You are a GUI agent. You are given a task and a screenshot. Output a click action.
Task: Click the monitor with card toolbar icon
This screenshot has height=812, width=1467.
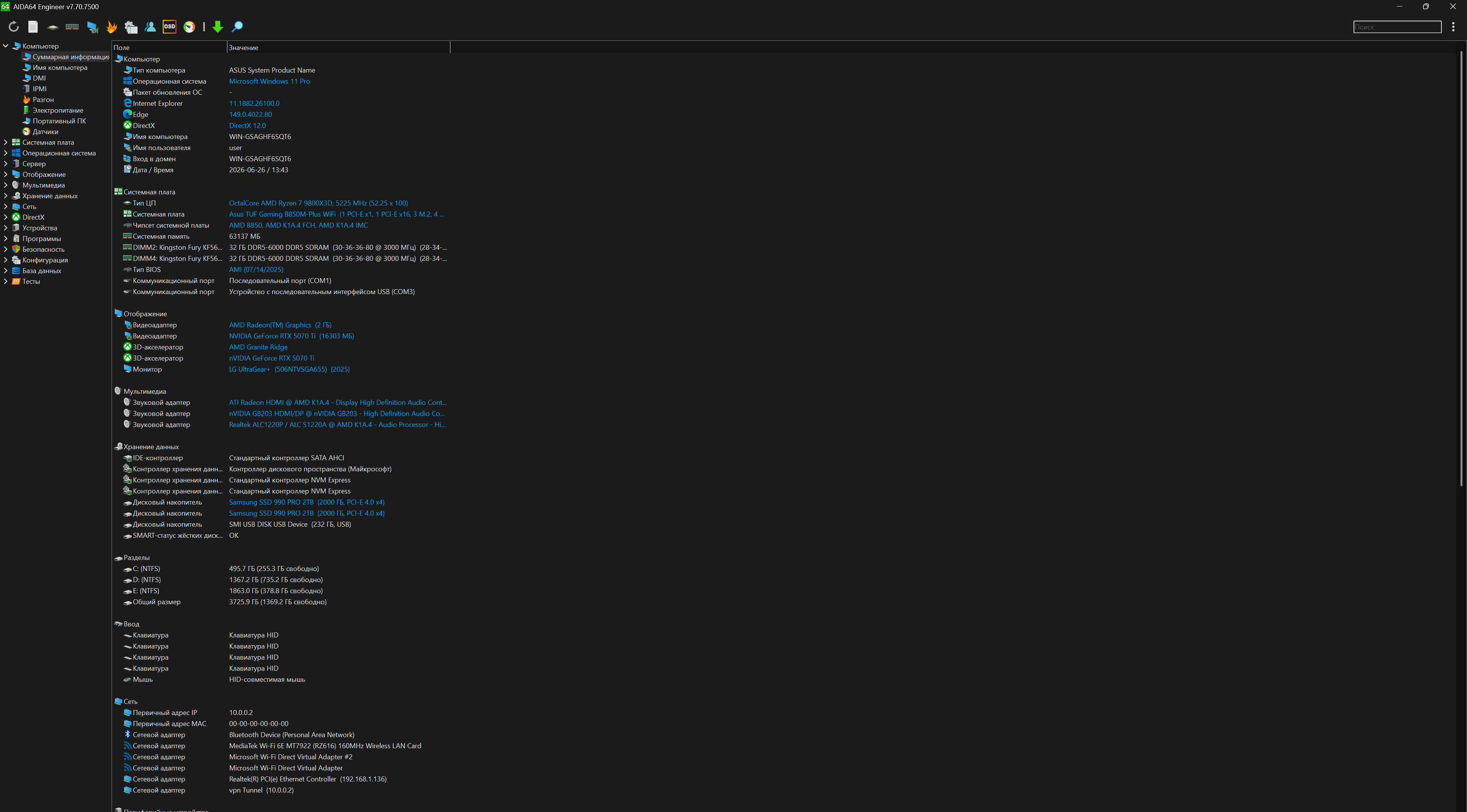[x=92, y=27]
